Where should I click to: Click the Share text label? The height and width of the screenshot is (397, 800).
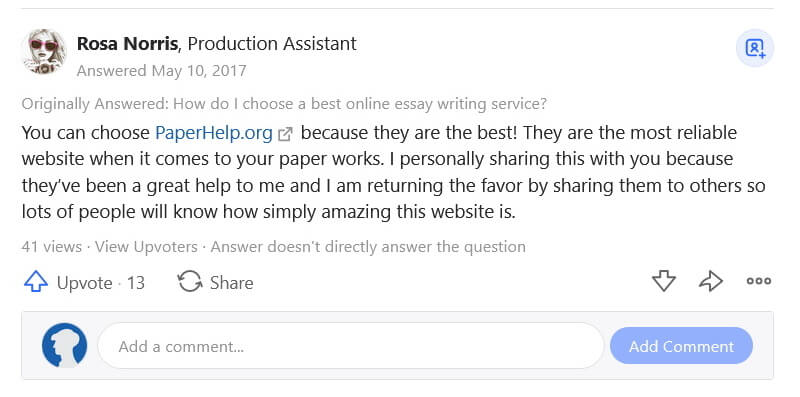(x=232, y=283)
